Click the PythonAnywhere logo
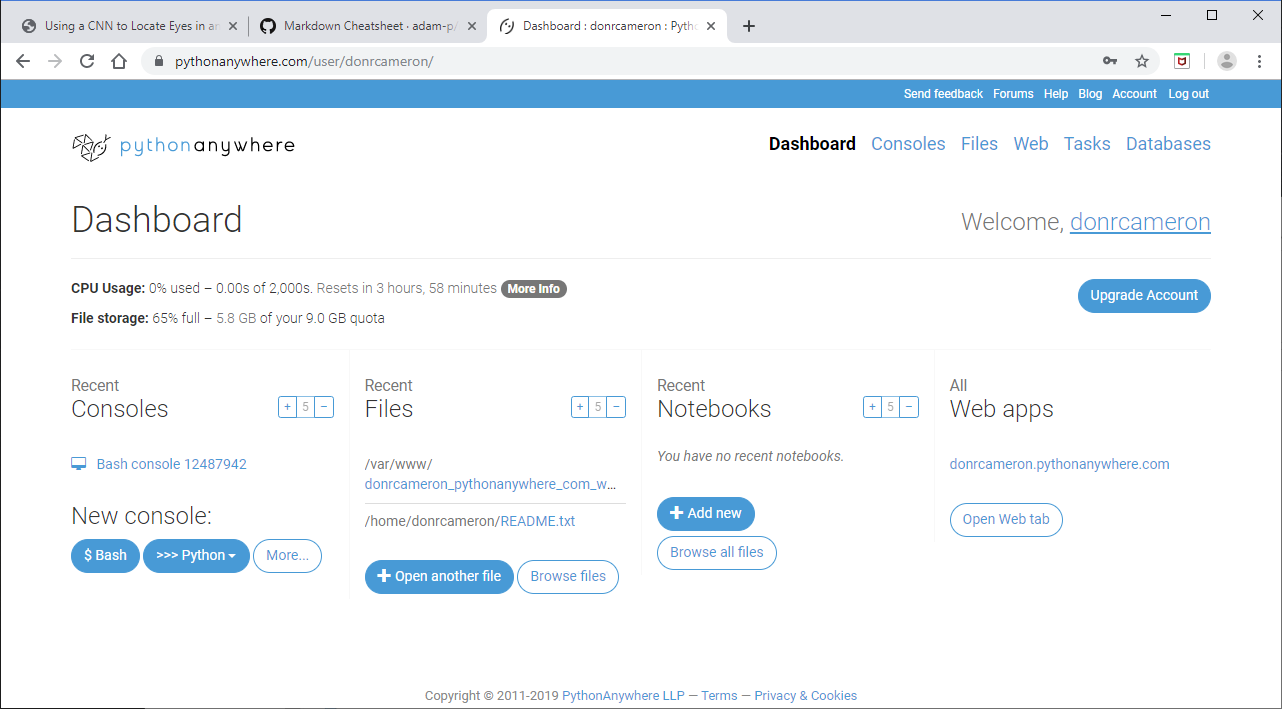Image resolution: width=1282 pixels, height=709 pixels. (184, 146)
